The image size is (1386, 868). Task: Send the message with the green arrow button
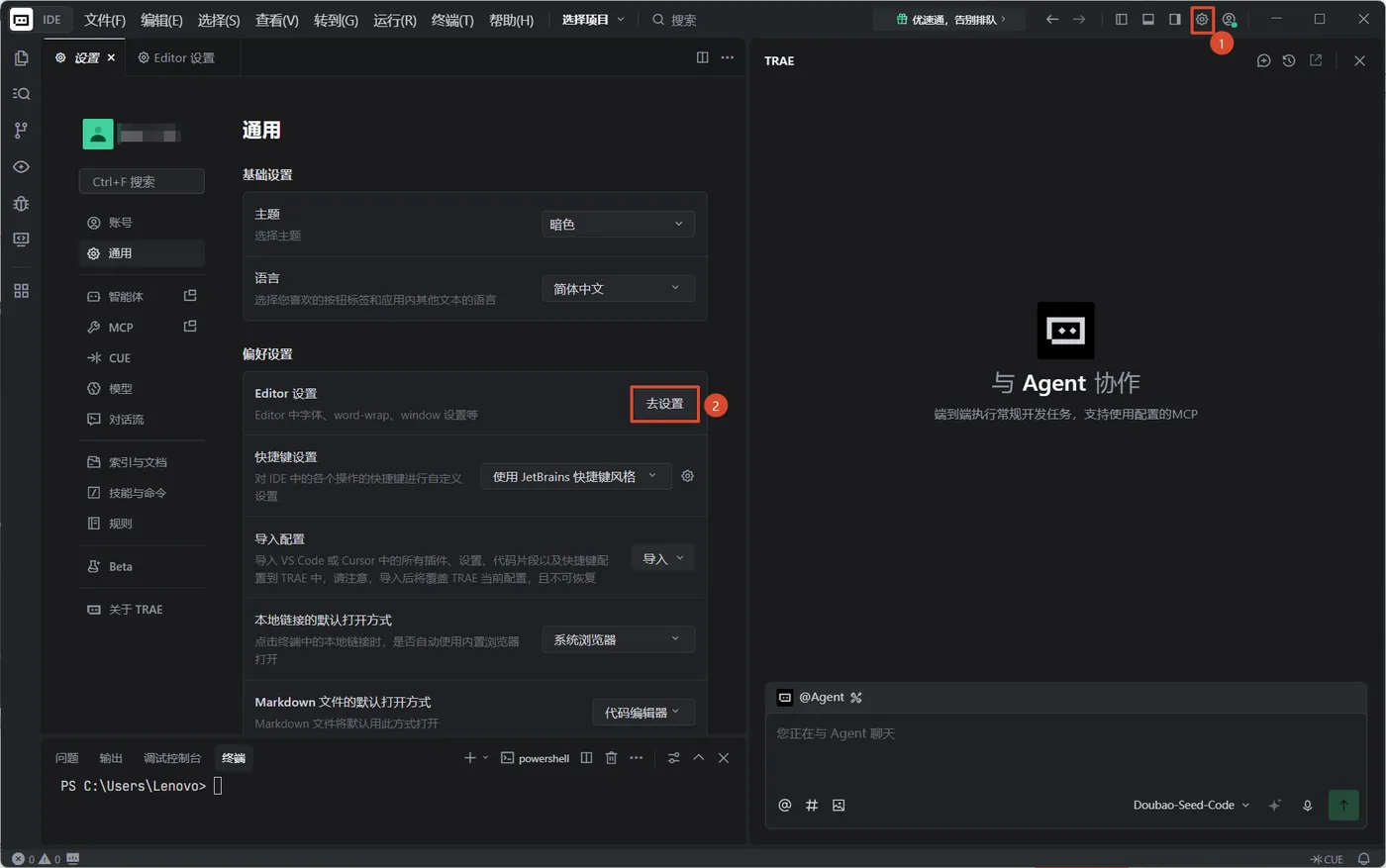click(x=1343, y=805)
